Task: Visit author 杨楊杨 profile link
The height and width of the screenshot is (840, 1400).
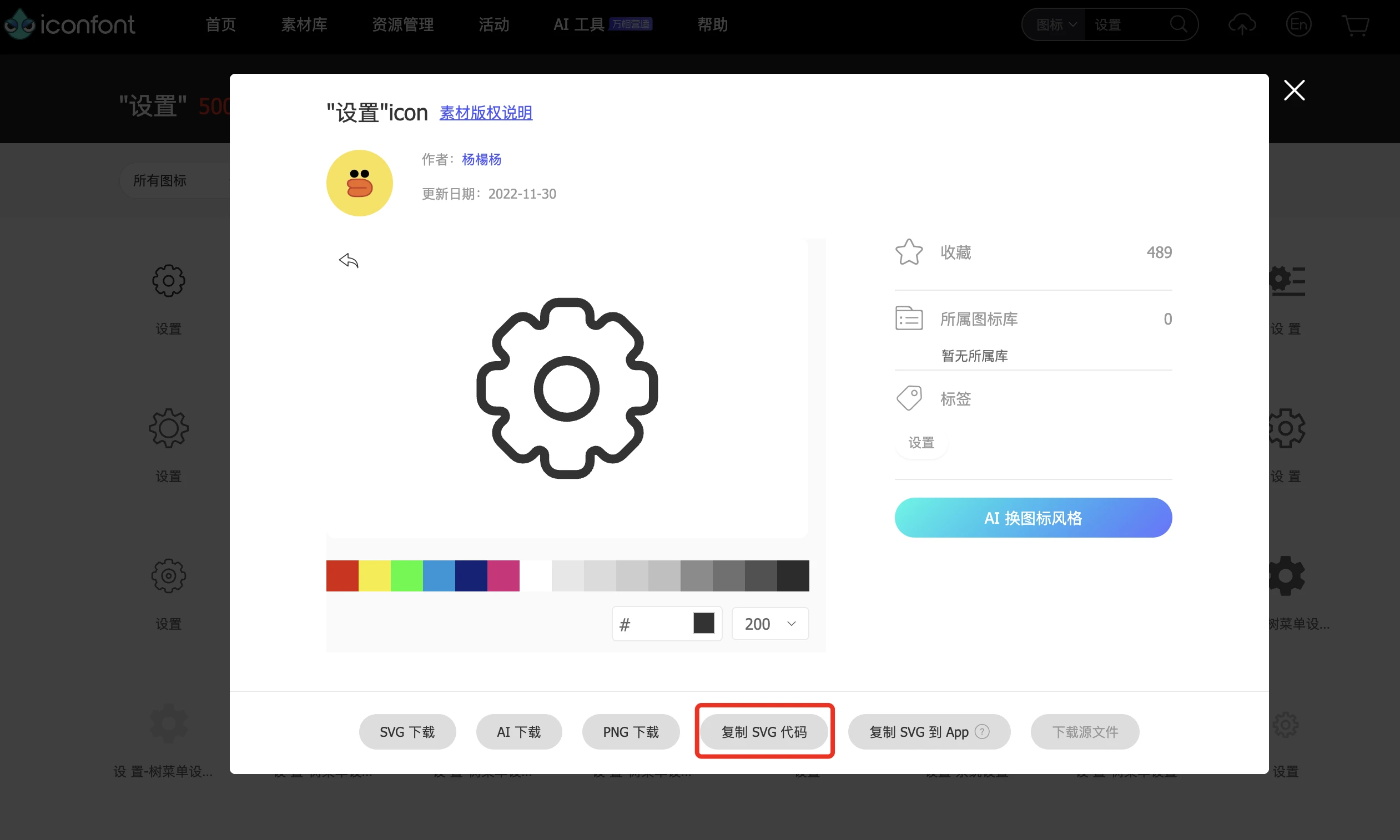Action: 481,159
